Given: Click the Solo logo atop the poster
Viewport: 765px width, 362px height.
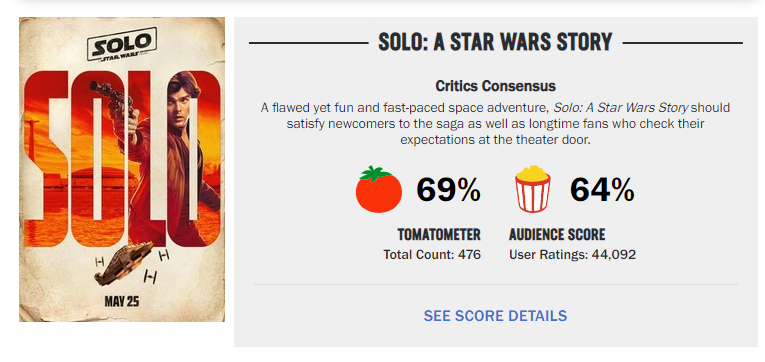Looking at the screenshot, I should (122, 45).
